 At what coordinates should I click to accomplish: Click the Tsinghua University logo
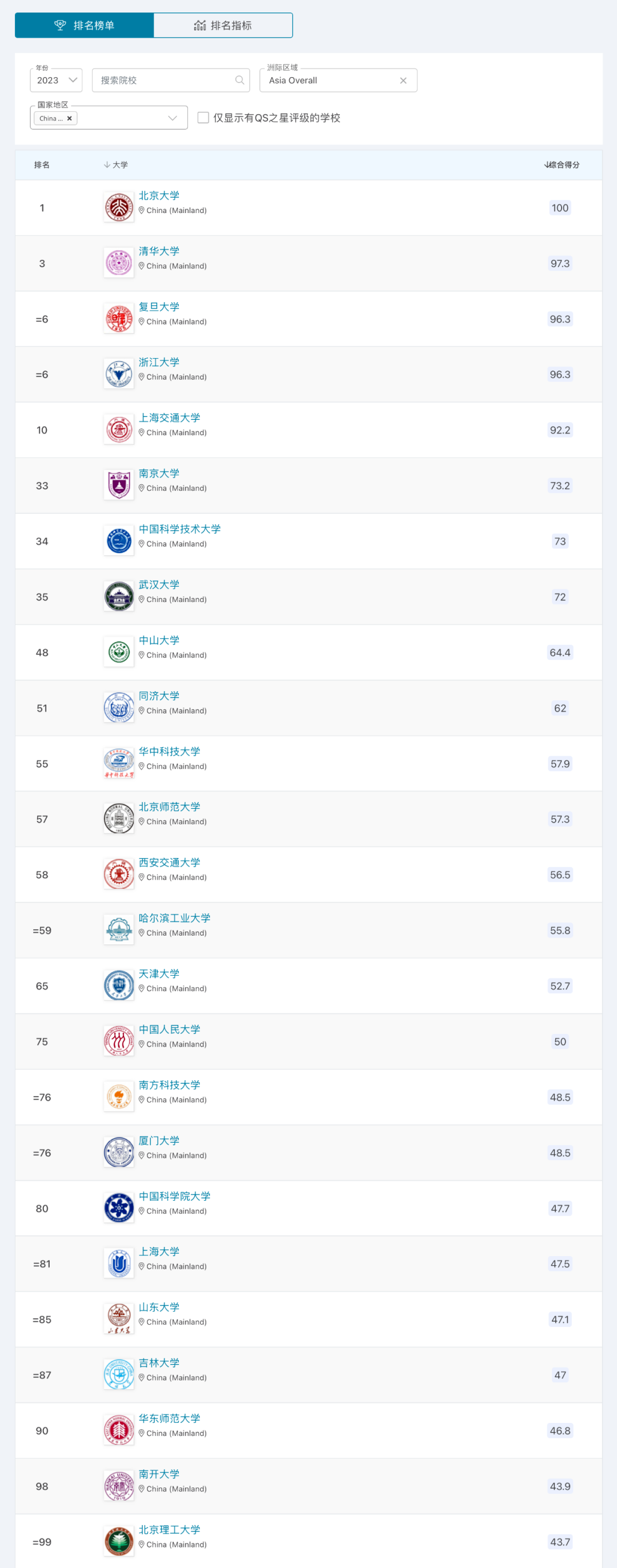[x=119, y=263]
